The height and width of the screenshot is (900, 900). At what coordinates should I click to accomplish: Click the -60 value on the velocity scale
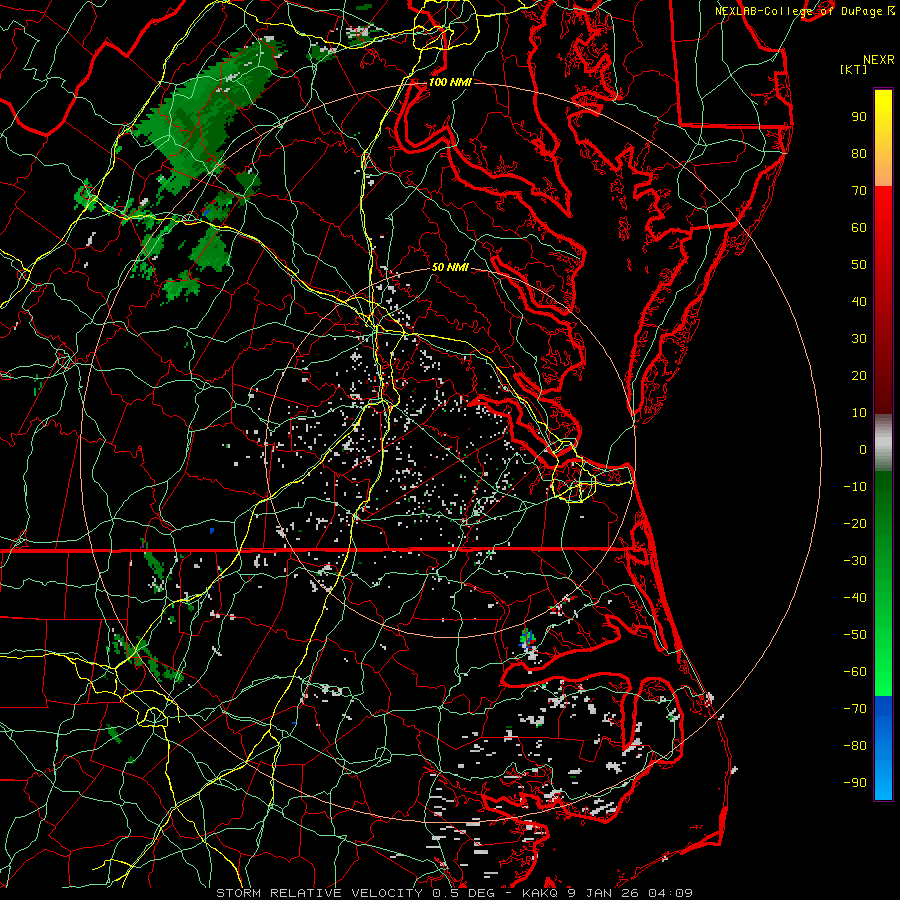tap(855, 672)
